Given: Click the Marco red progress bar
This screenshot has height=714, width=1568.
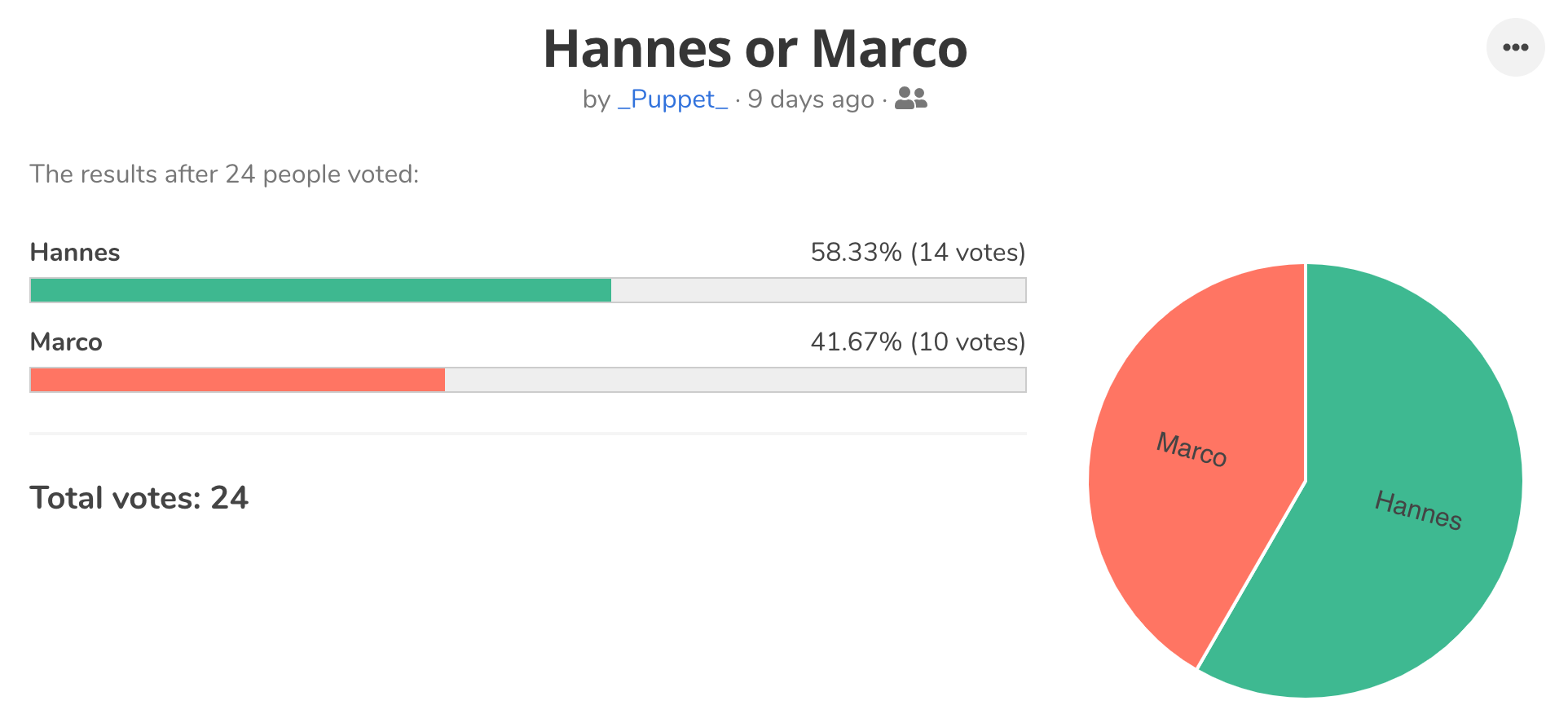Looking at the screenshot, I should [237, 380].
